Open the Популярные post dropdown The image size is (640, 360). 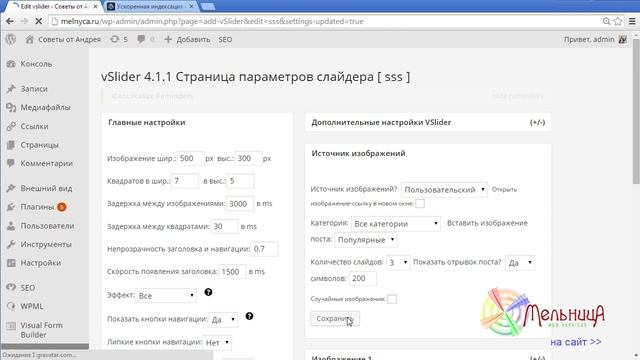[366, 240]
